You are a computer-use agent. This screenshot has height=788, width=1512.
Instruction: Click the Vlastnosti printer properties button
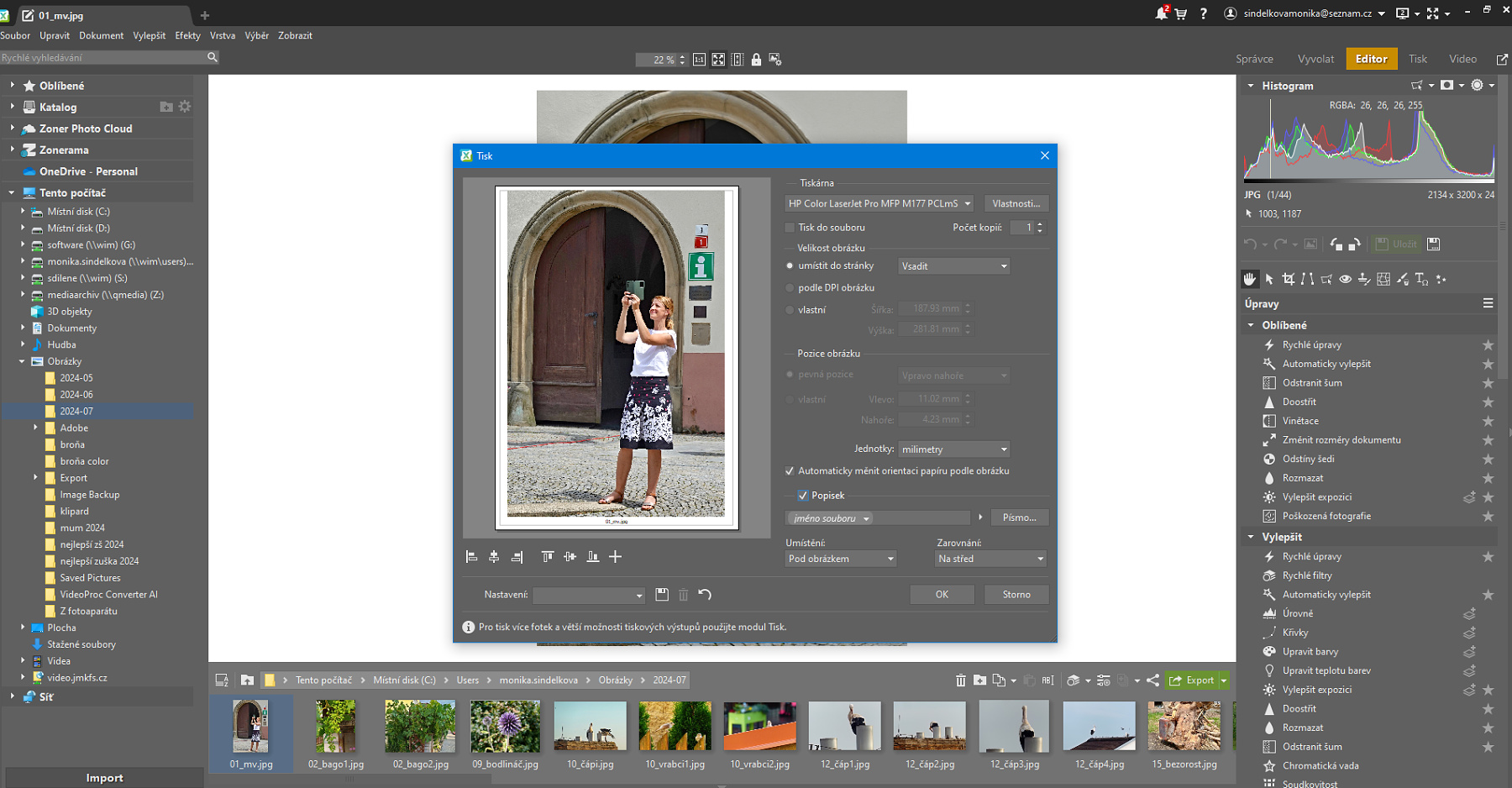[1016, 203]
